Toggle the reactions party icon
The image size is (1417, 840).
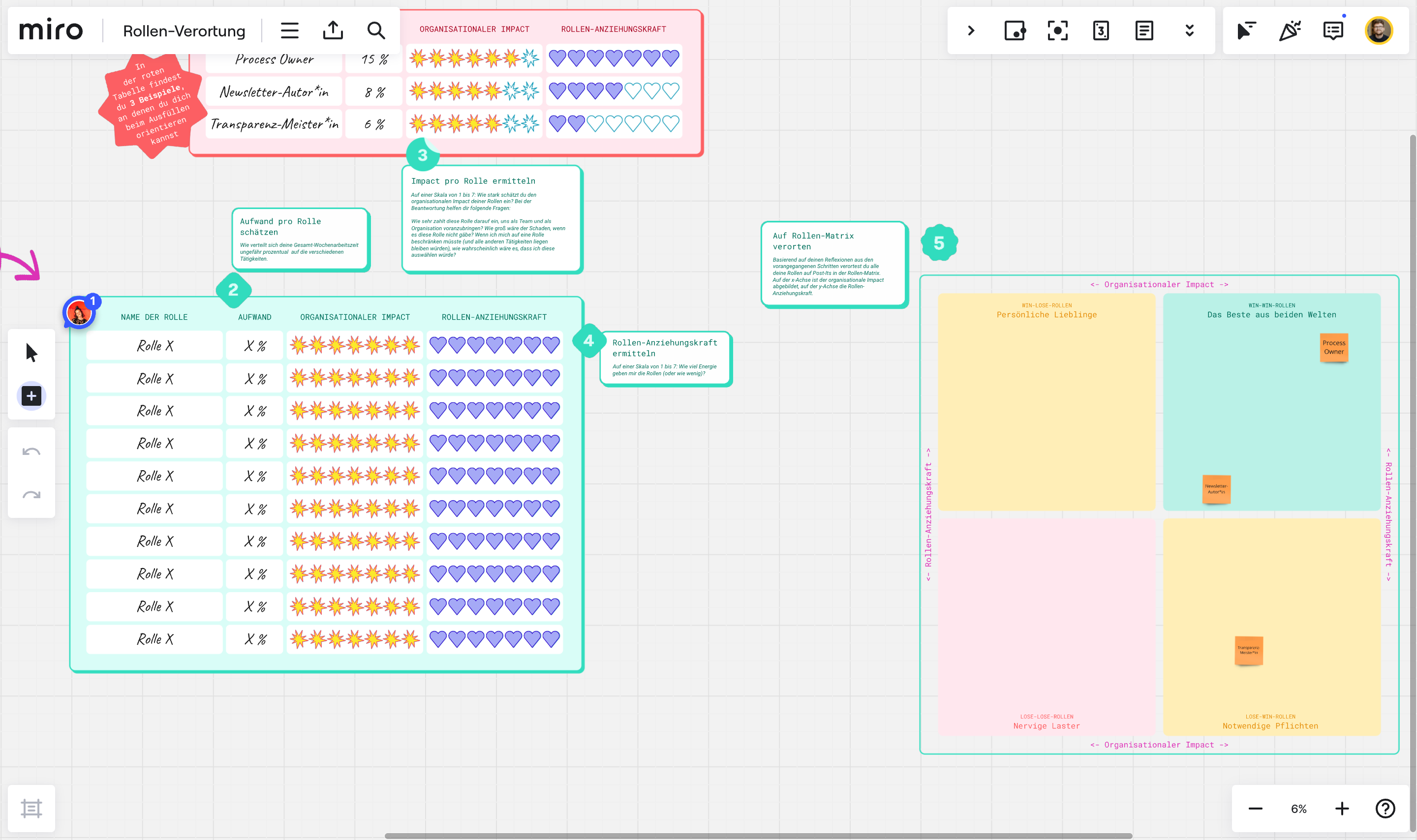[1290, 30]
